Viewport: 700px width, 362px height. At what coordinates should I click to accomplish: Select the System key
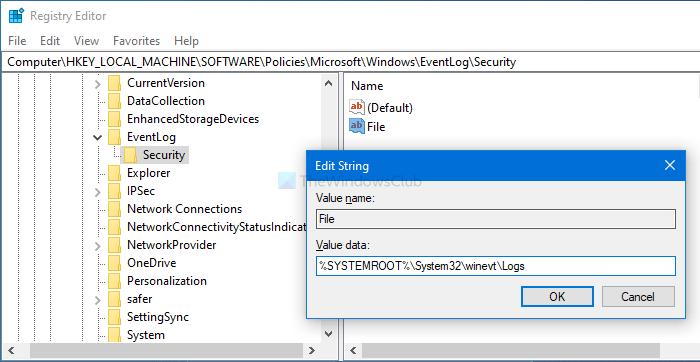146,335
